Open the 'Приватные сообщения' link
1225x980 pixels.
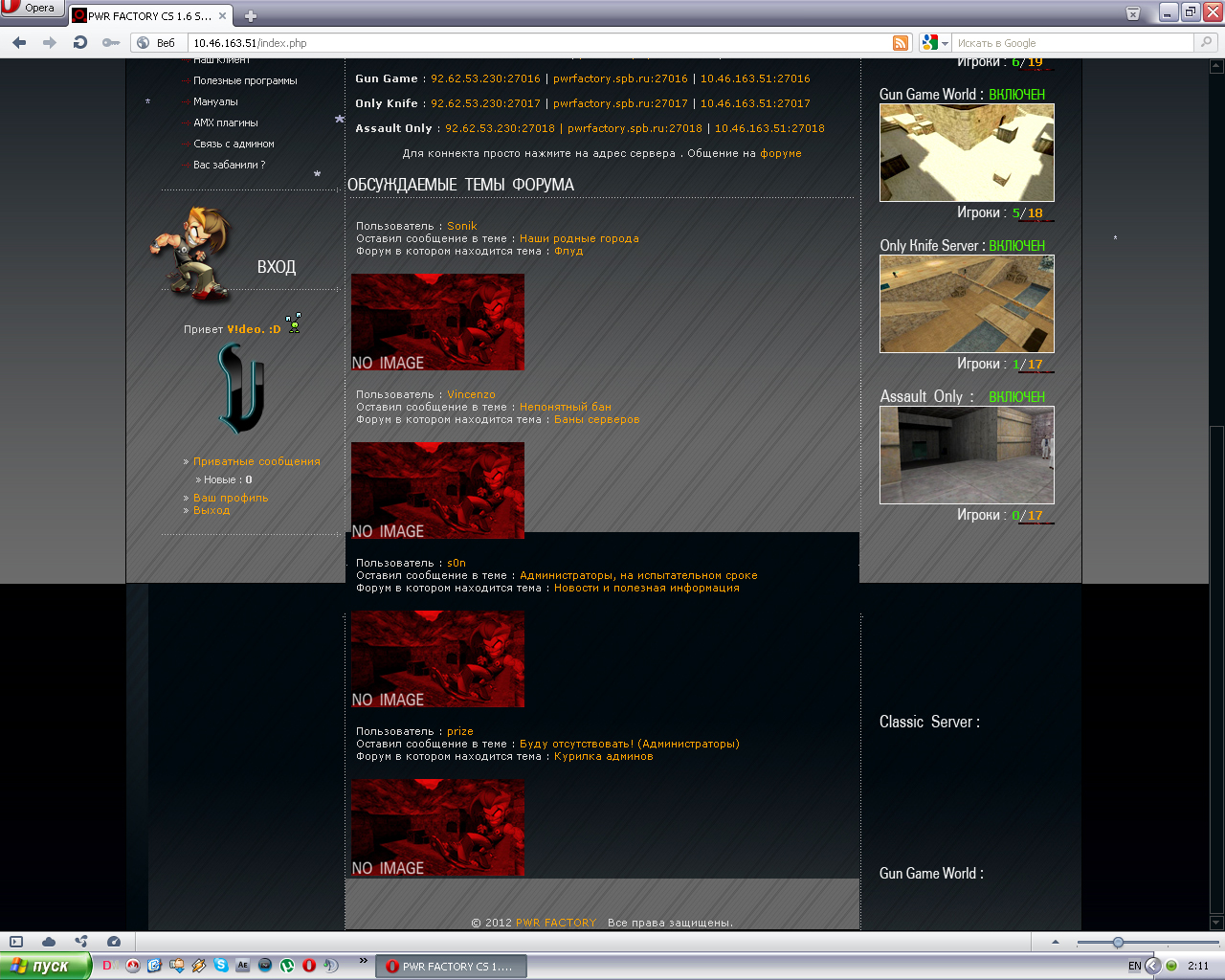pyautogui.click(x=256, y=461)
